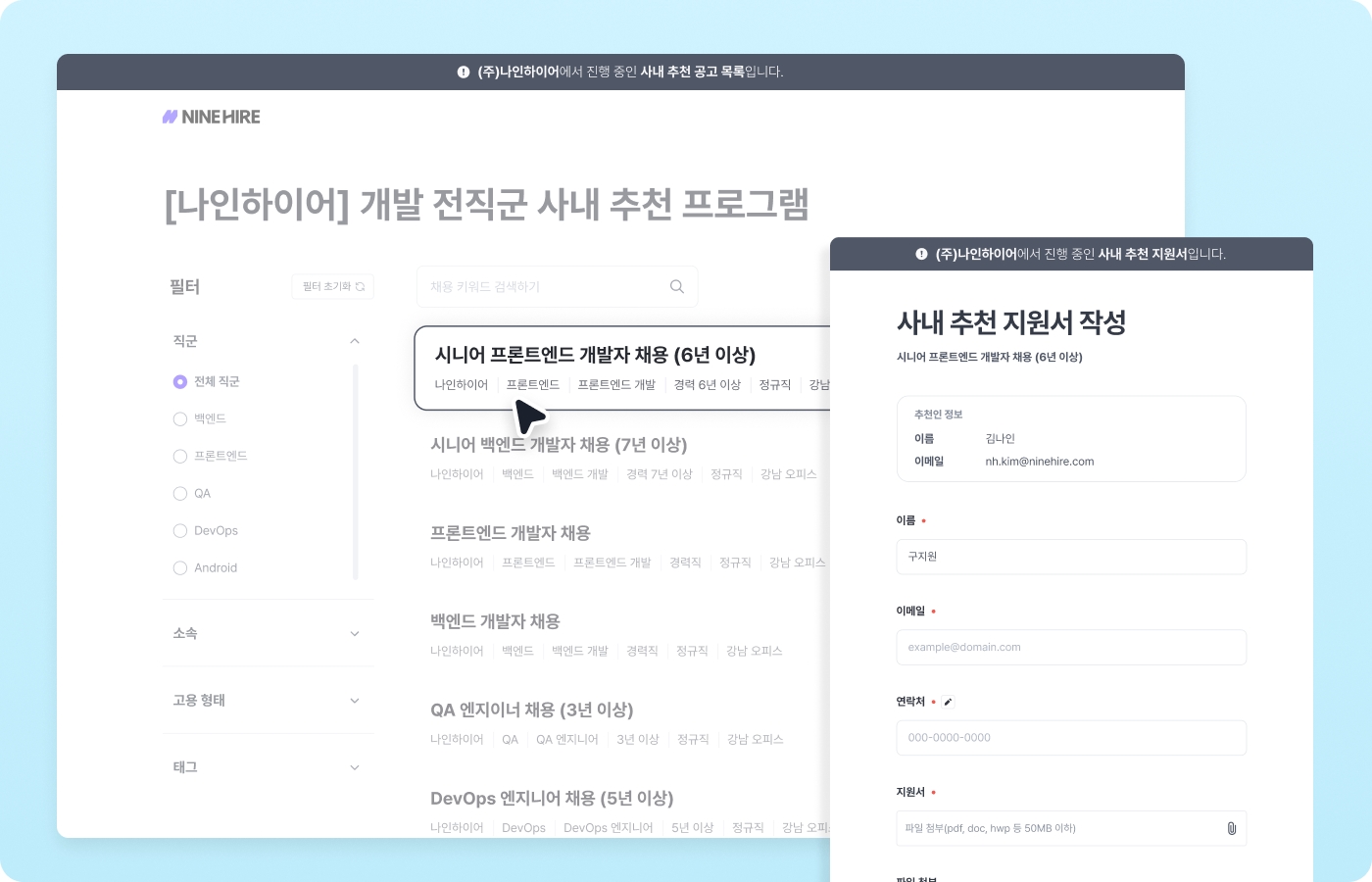Open the 프론트엔드 개발자 채용 posting title
The image size is (1372, 882).
point(511,533)
